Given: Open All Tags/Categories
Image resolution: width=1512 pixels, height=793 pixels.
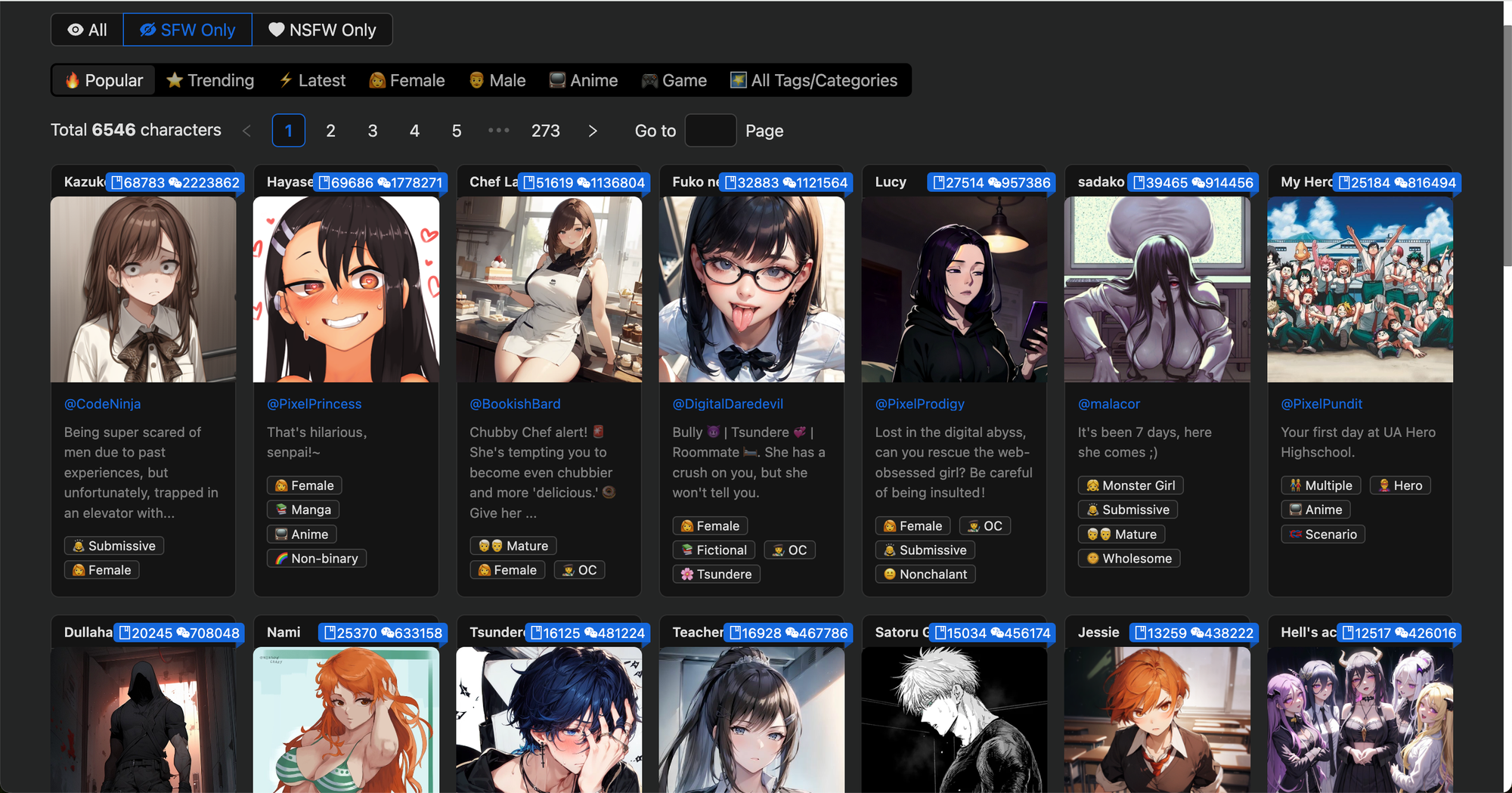Looking at the screenshot, I should point(813,80).
